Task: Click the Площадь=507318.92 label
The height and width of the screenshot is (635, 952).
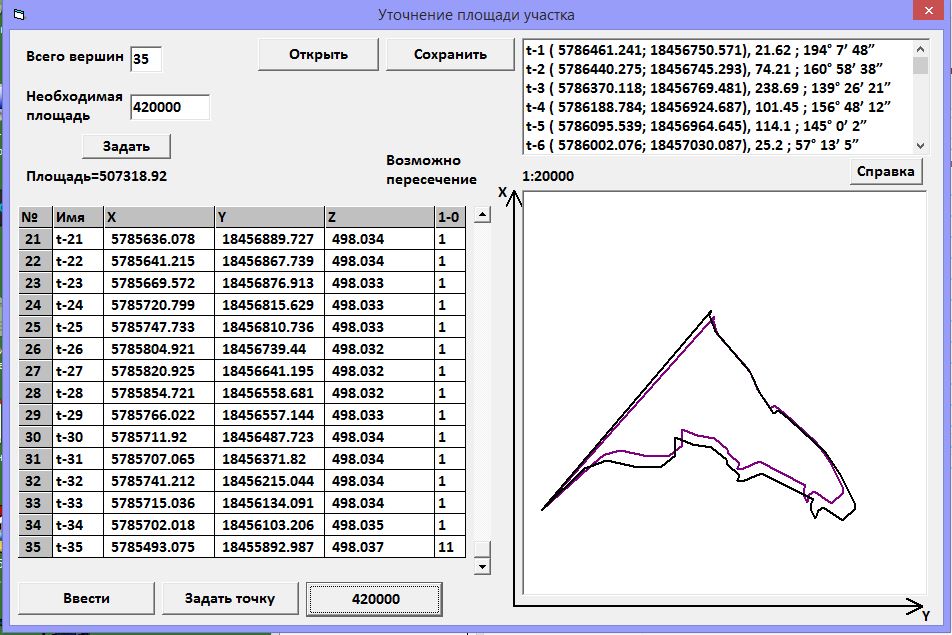Action: [x=97, y=177]
